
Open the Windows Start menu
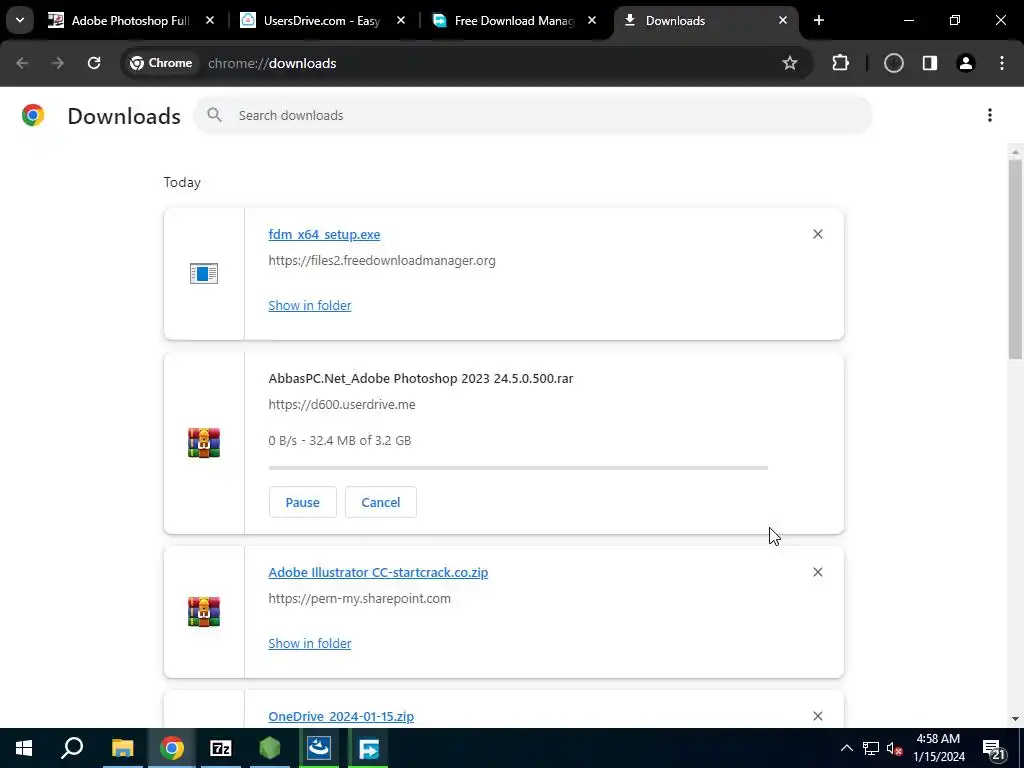click(24, 748)
